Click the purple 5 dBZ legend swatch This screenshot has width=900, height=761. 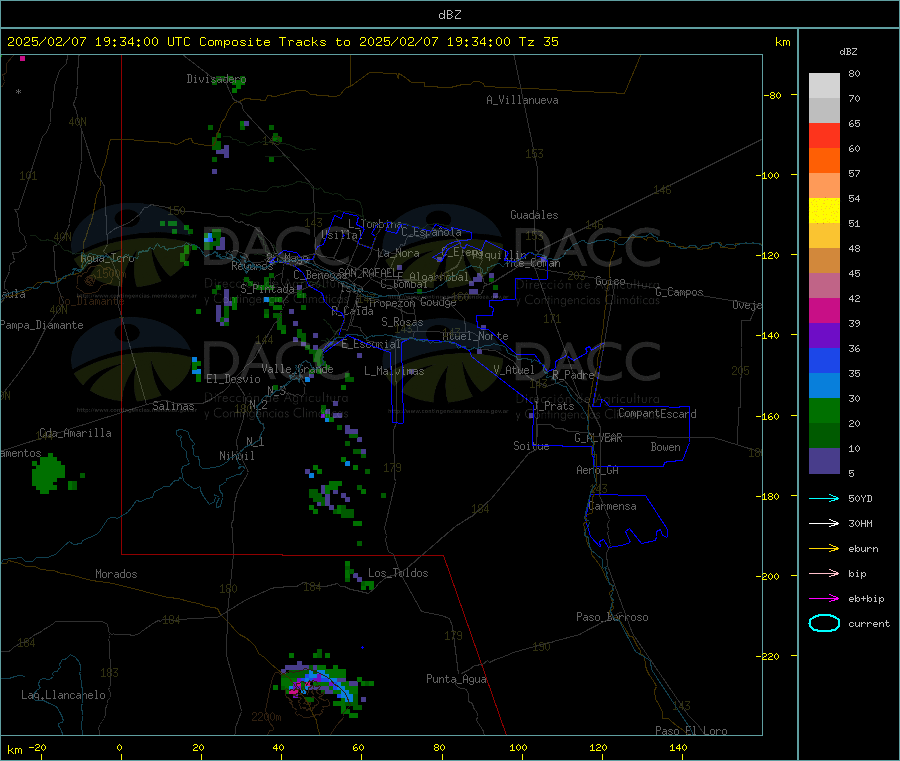pos(824,461)
